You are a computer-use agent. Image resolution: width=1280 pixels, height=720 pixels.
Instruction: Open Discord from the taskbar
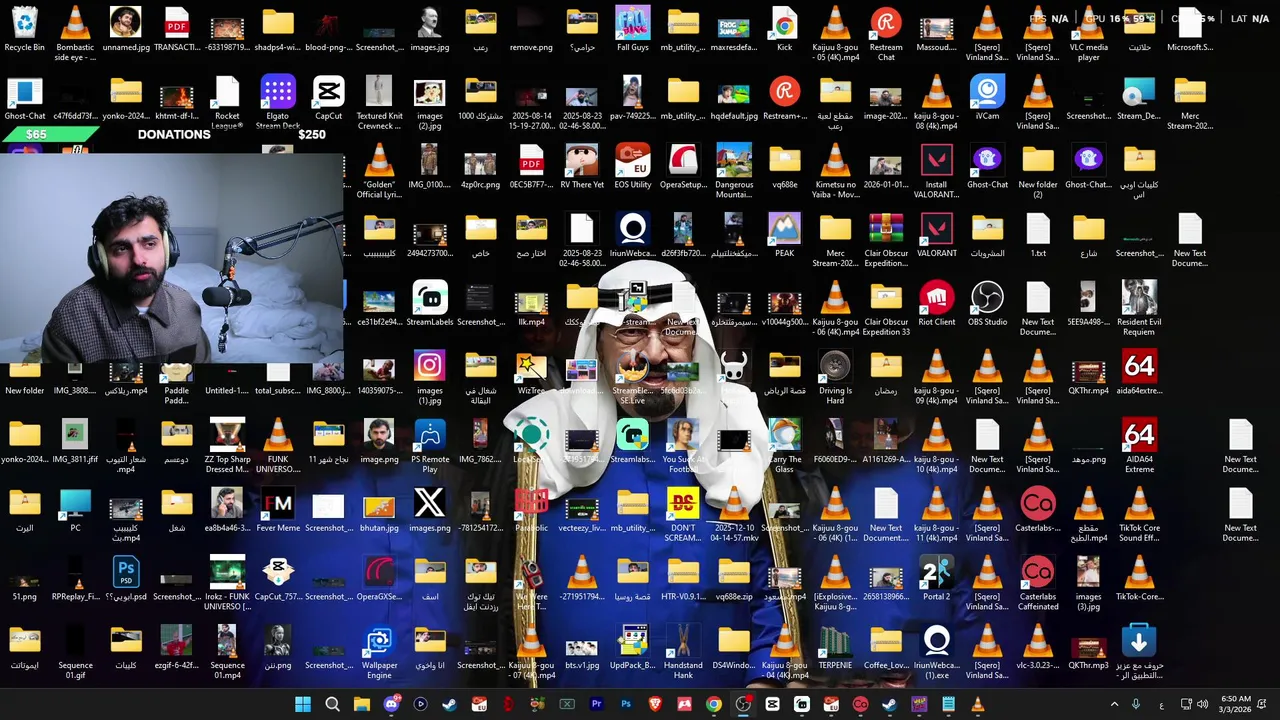coord(391,705)
